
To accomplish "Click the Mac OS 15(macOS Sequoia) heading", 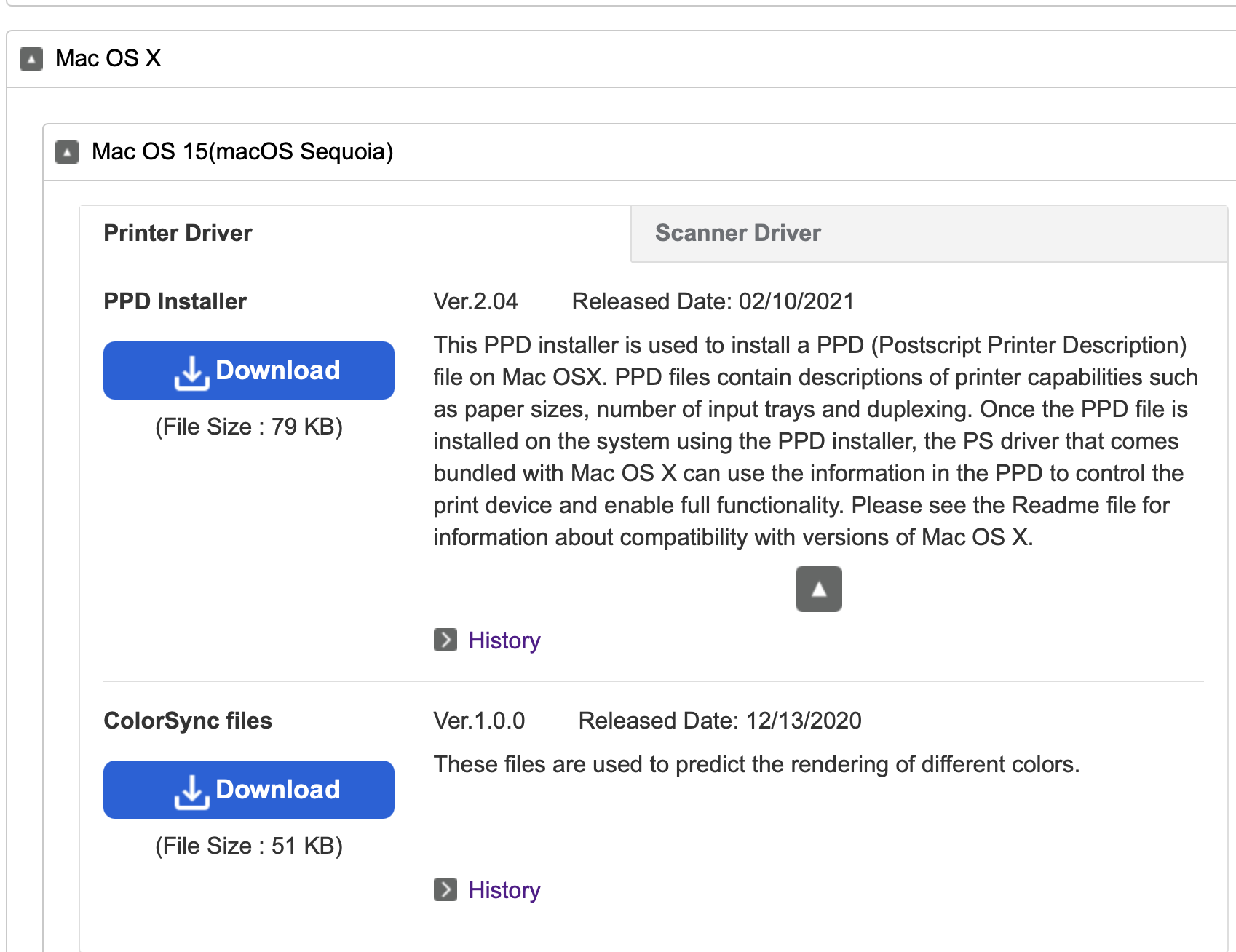I will pos(242,151).
